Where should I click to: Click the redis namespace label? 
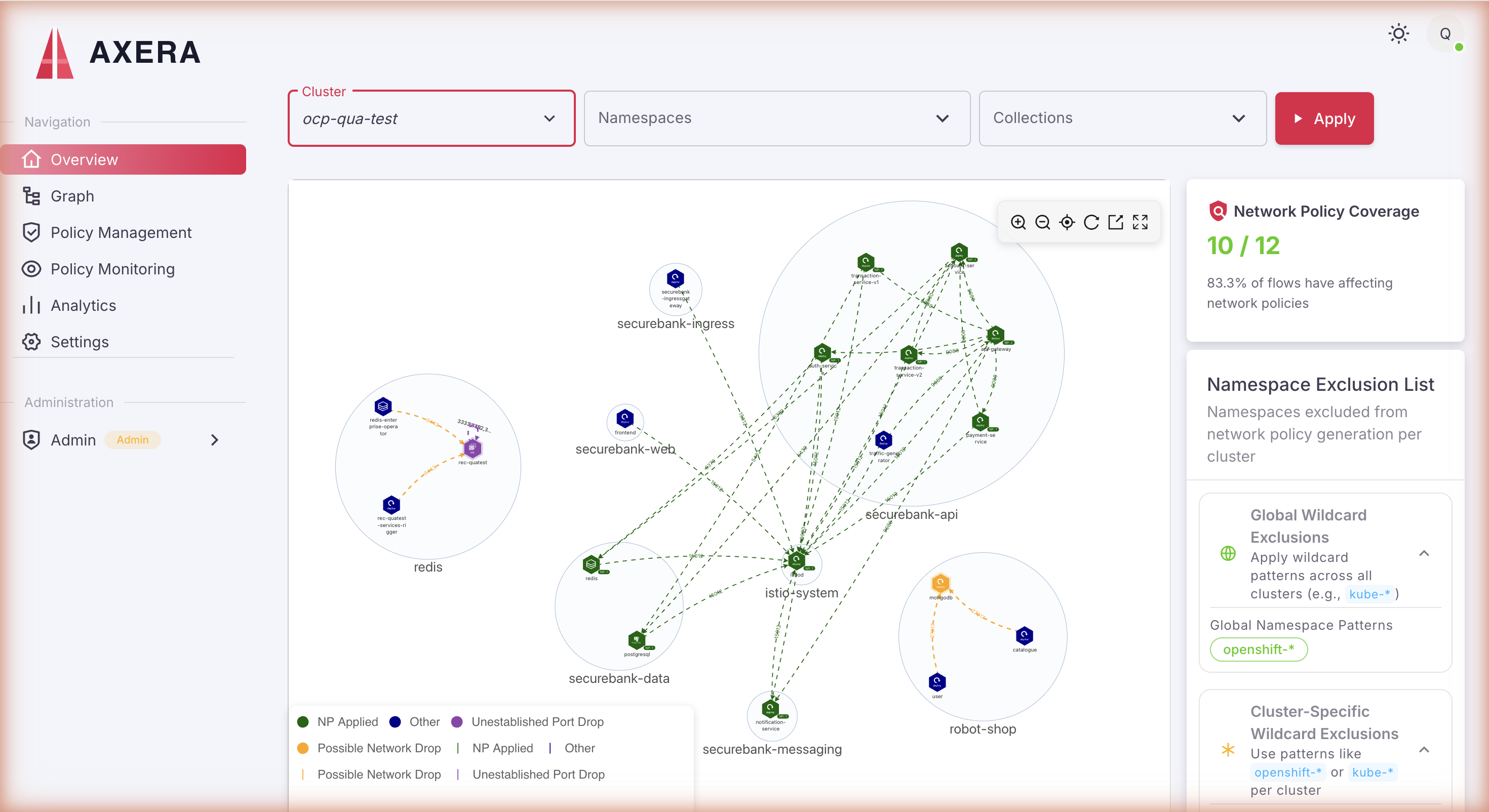click(x=428, y=567)
